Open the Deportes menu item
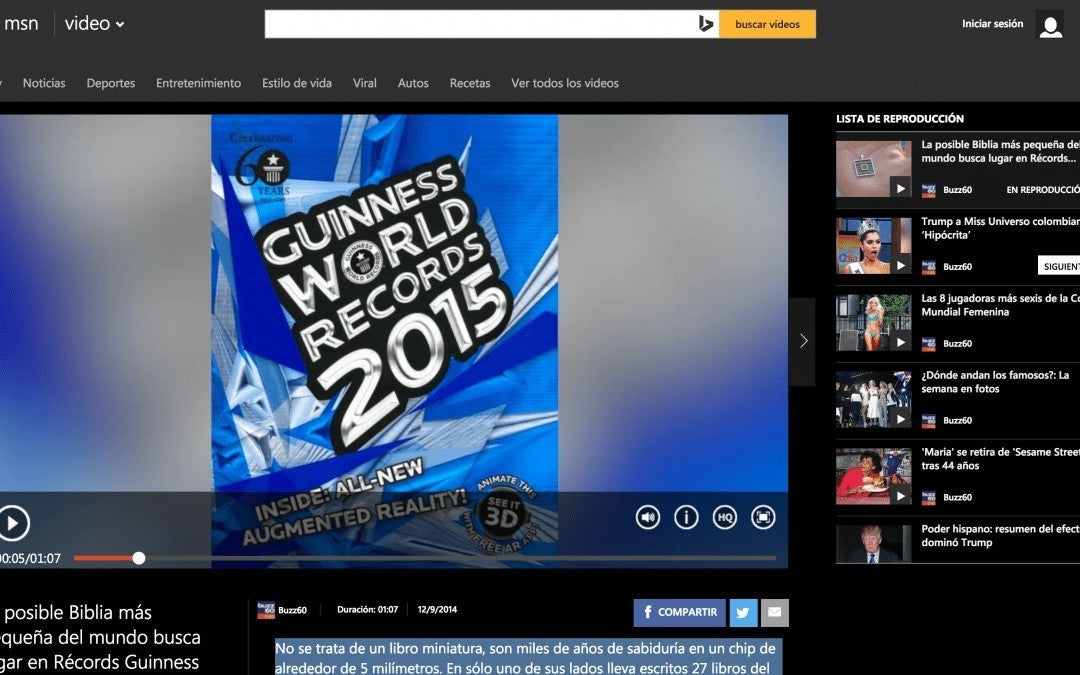1080x675 pixels. coord(111,83)
